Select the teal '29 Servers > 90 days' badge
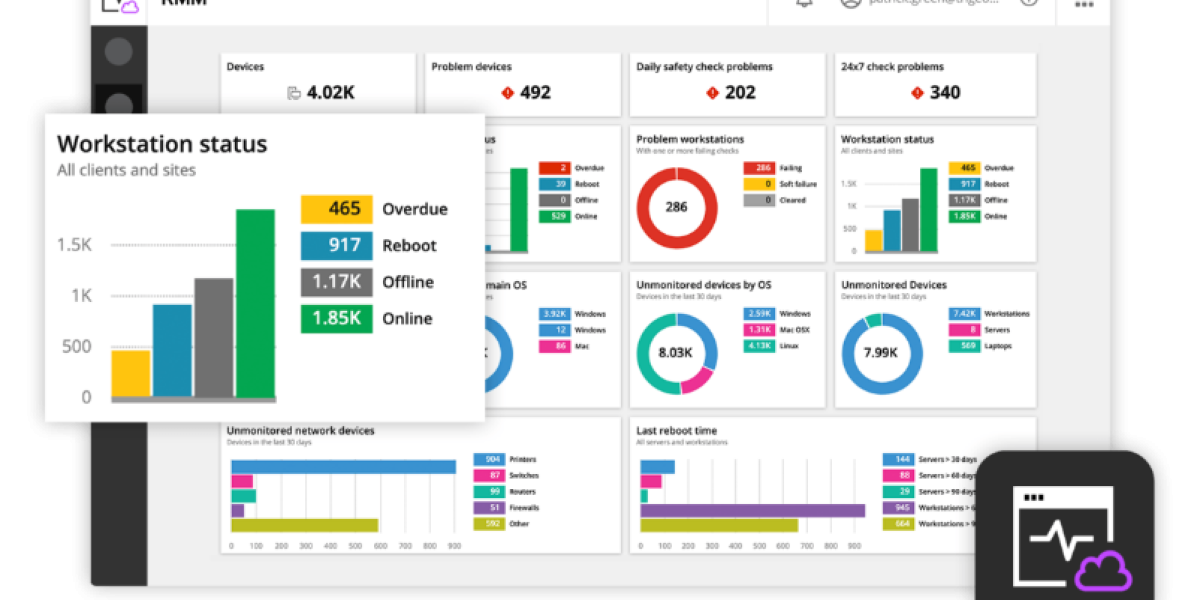 (899, 492)
